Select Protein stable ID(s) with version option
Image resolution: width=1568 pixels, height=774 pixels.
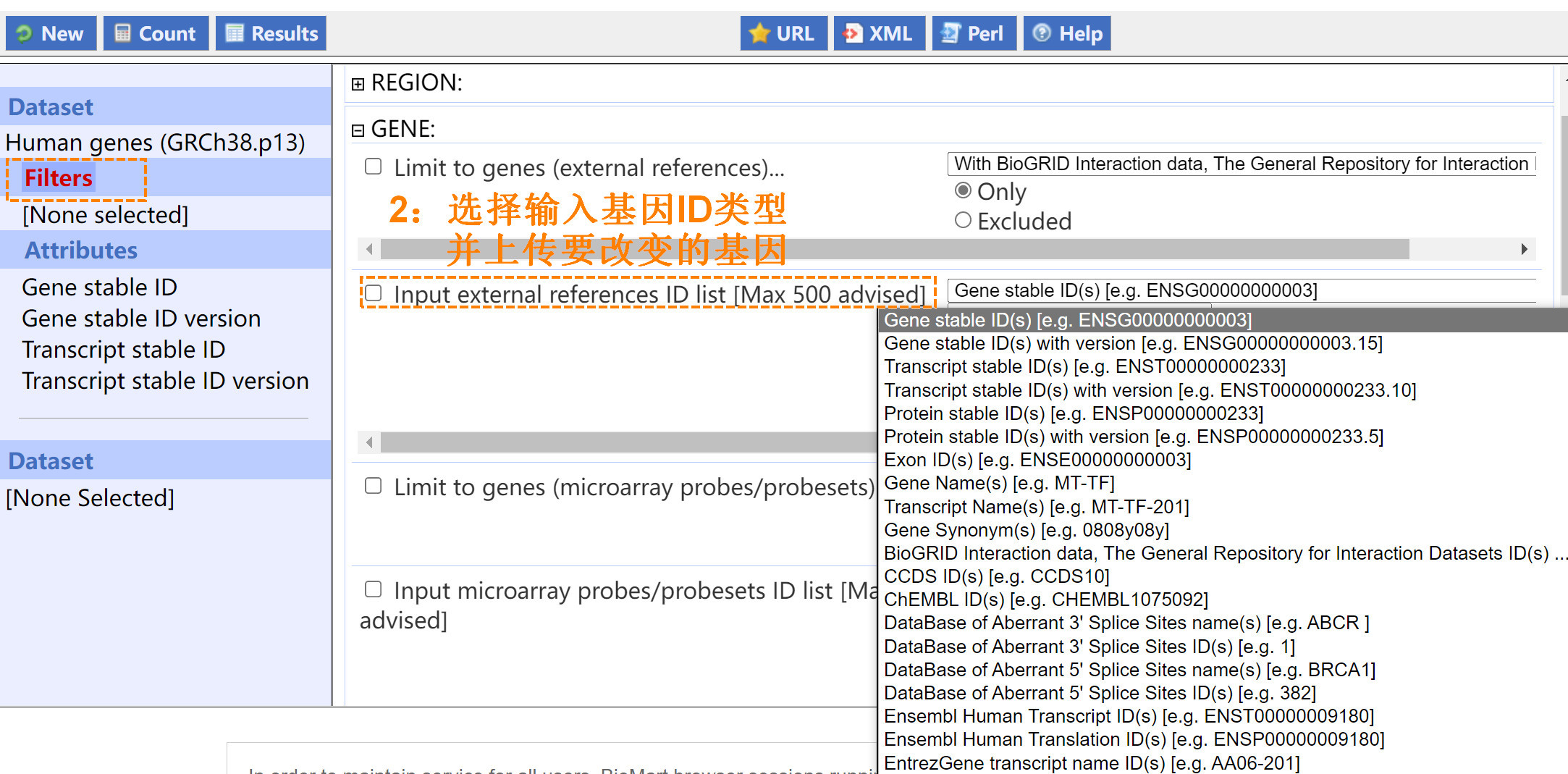click(x=1223, y=437)
